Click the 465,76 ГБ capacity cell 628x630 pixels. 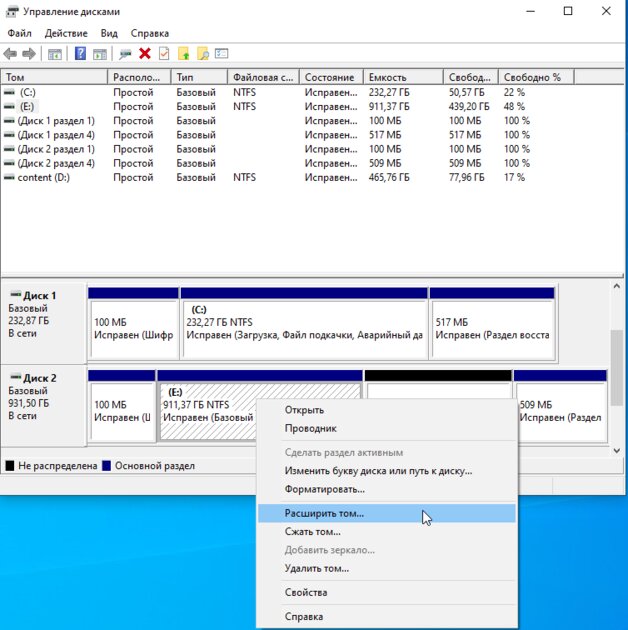coord(389,178)
